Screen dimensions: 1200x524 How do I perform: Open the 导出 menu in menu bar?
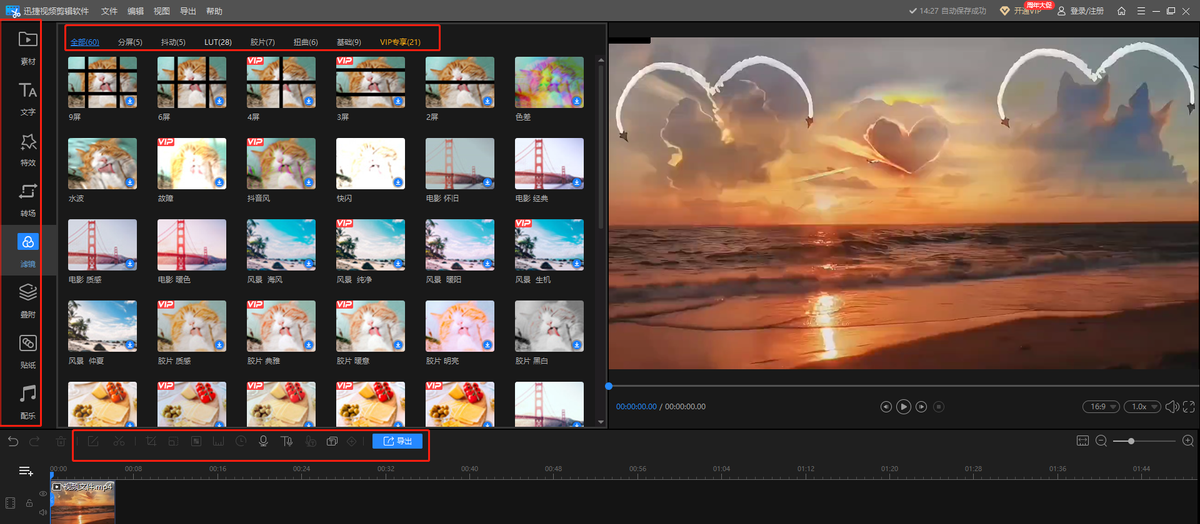tap(188, 10)
